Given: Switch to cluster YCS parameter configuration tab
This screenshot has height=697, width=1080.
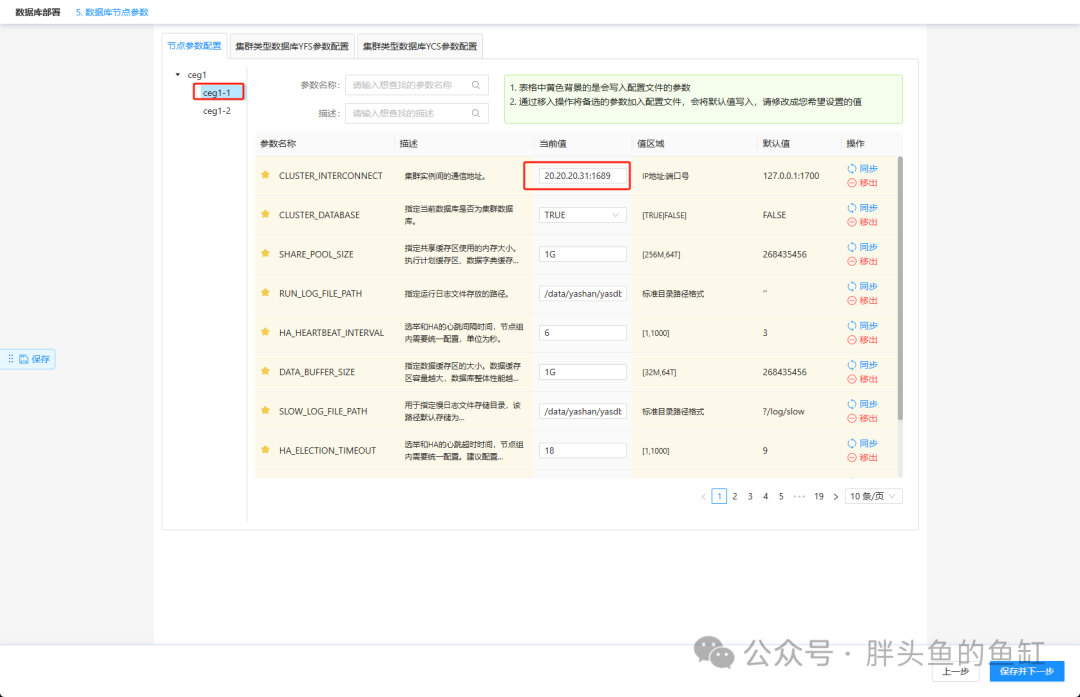Looking at the screenshot, I should [420, 46].
